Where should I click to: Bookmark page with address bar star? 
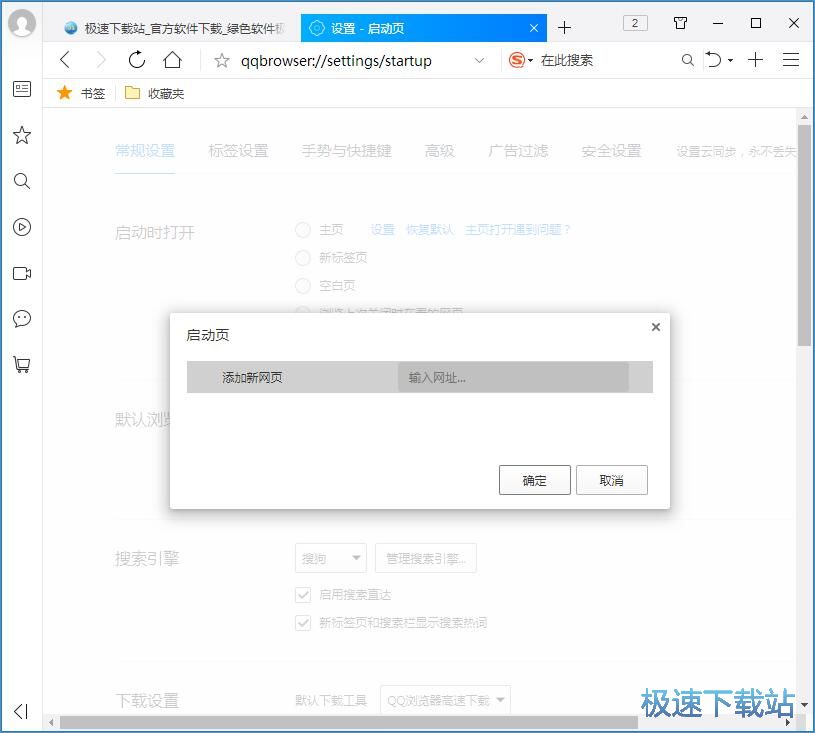221,60
